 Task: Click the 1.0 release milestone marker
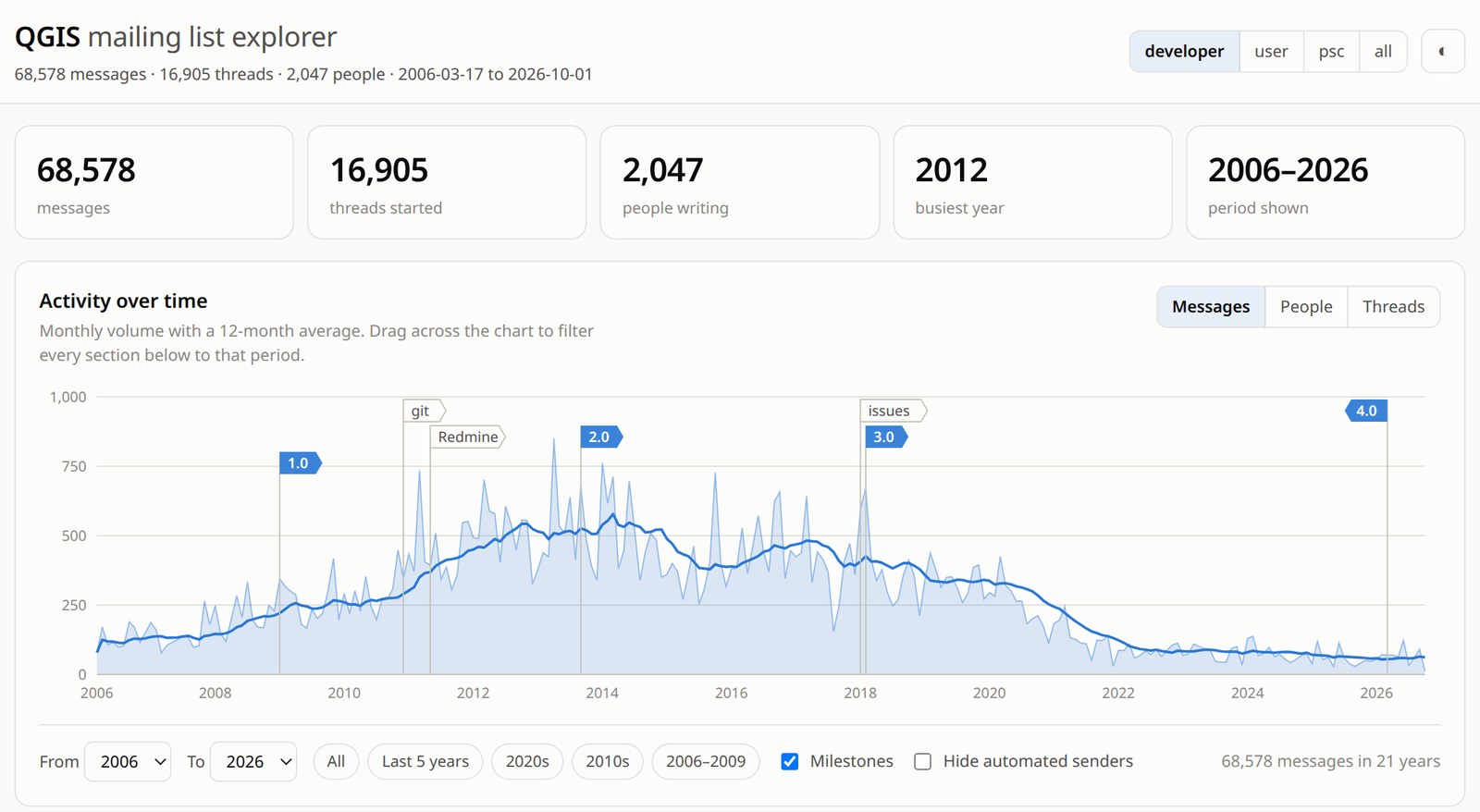pos(300,463)
